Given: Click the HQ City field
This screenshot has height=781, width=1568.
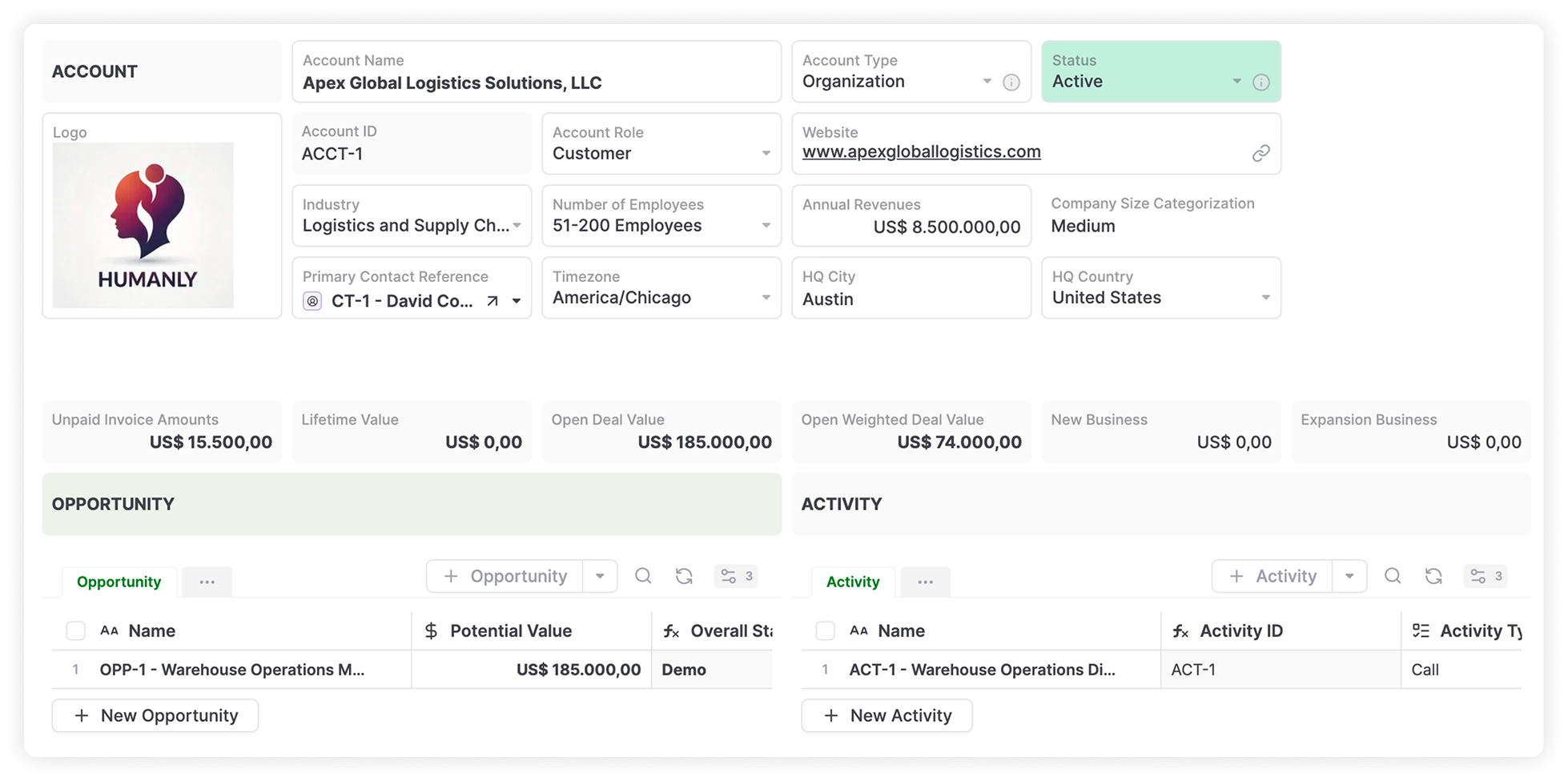Looking at the screenshot, I should [x=911, y=288].
